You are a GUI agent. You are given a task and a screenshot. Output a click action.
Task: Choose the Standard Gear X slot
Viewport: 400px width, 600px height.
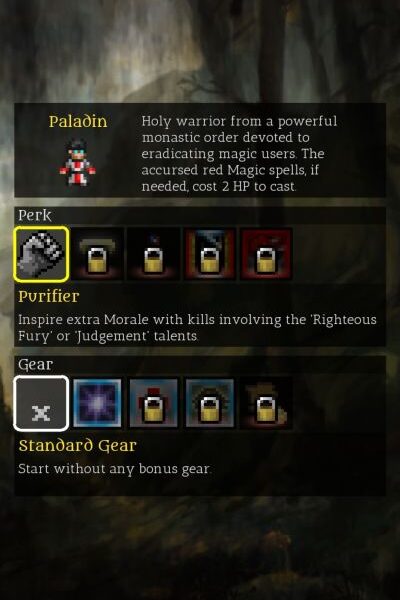41,403
